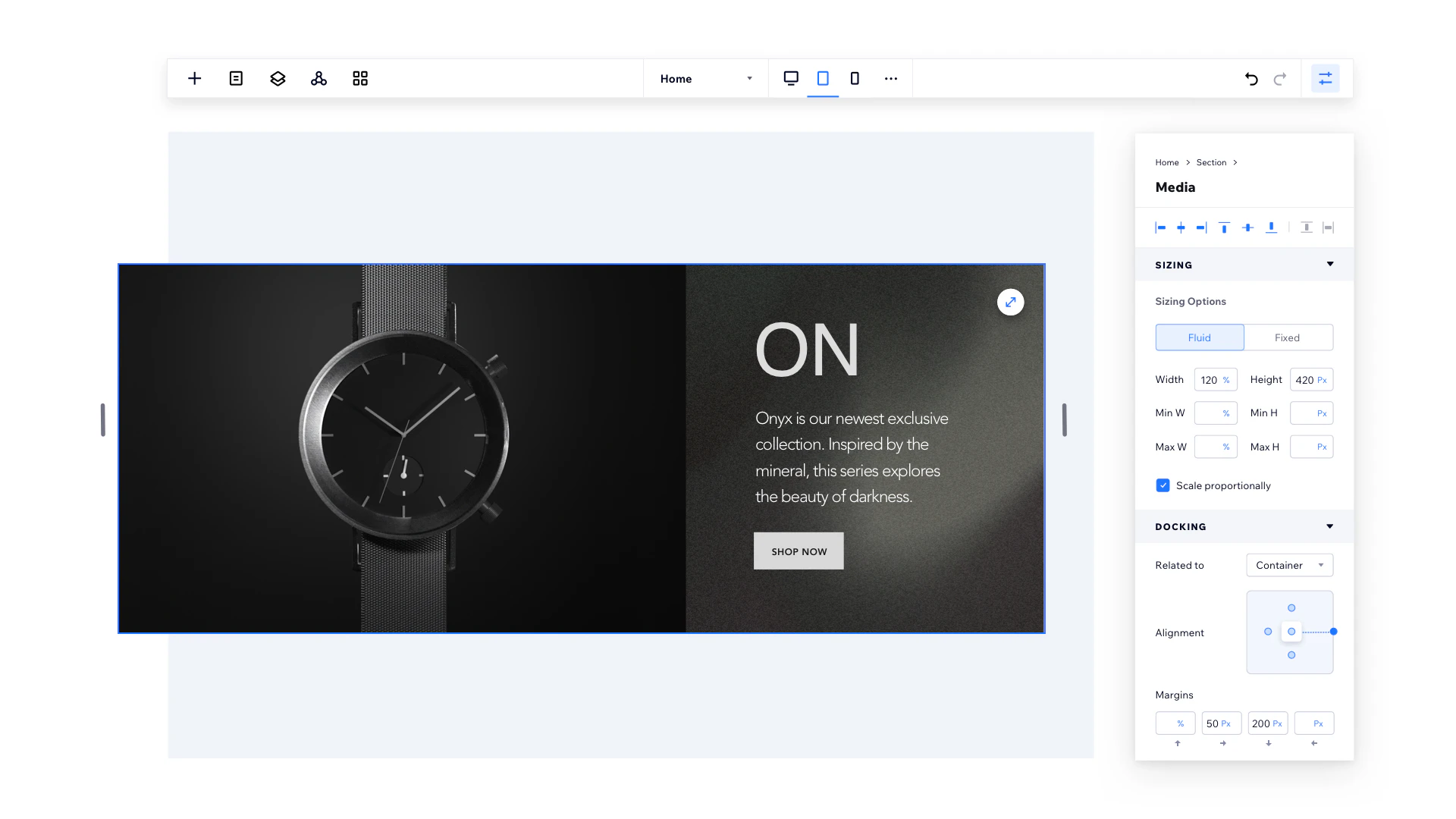Select the Layers panel icon

point(277,78)
